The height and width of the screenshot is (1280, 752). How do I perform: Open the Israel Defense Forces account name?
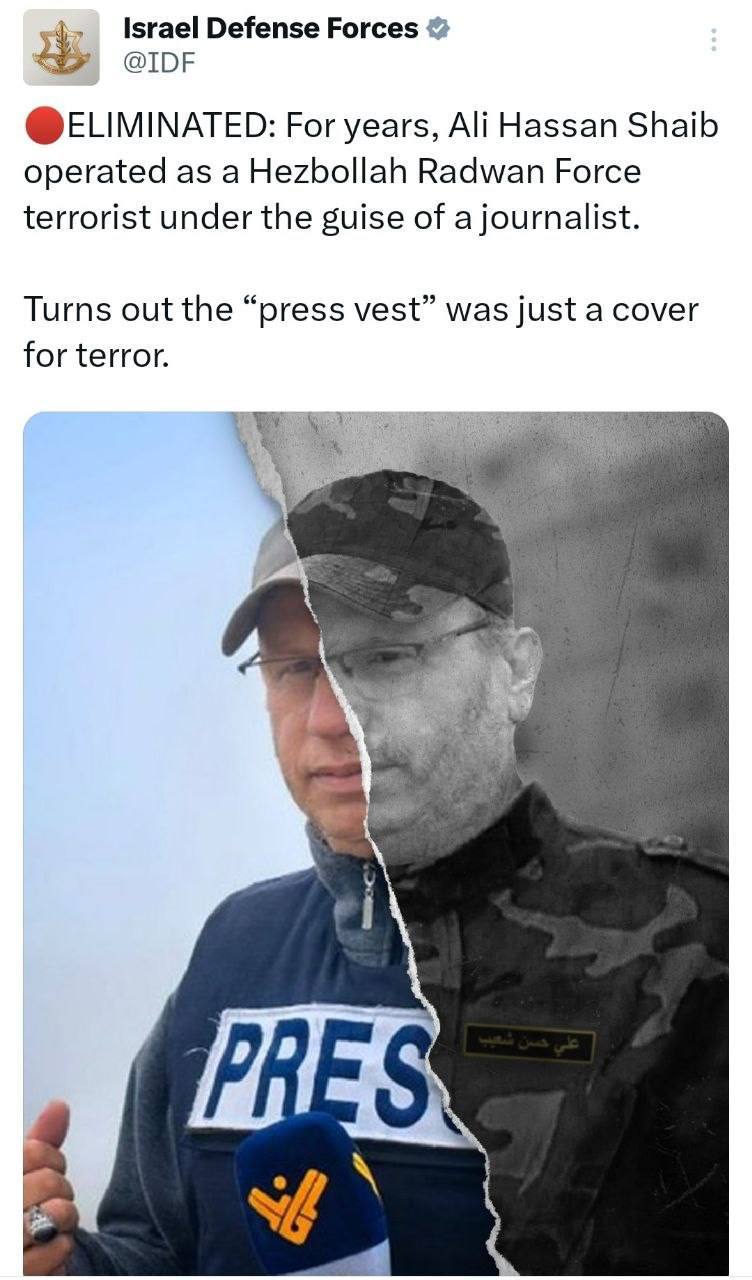(270, 29)
